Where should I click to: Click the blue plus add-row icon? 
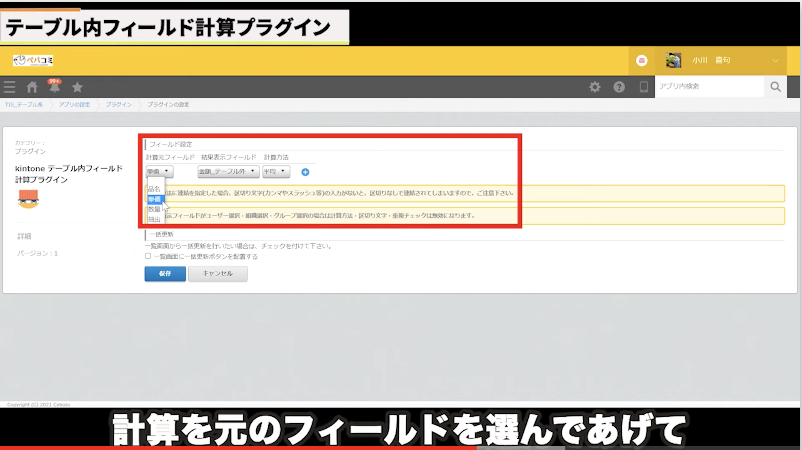pos(305,172)
